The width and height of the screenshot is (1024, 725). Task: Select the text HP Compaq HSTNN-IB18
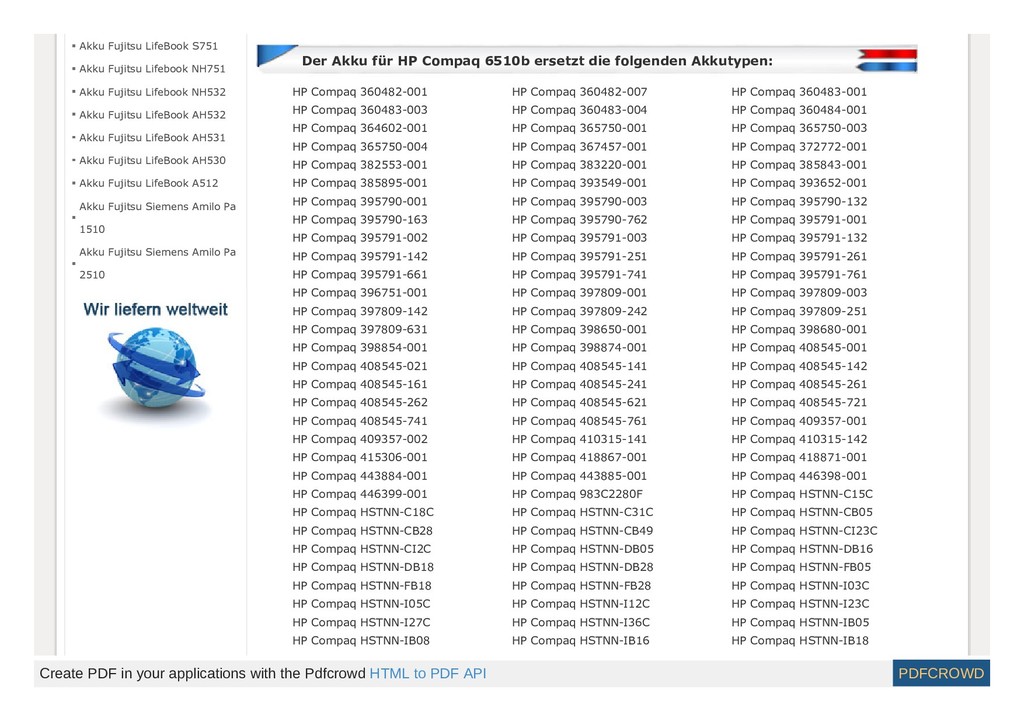coord(800,641)
